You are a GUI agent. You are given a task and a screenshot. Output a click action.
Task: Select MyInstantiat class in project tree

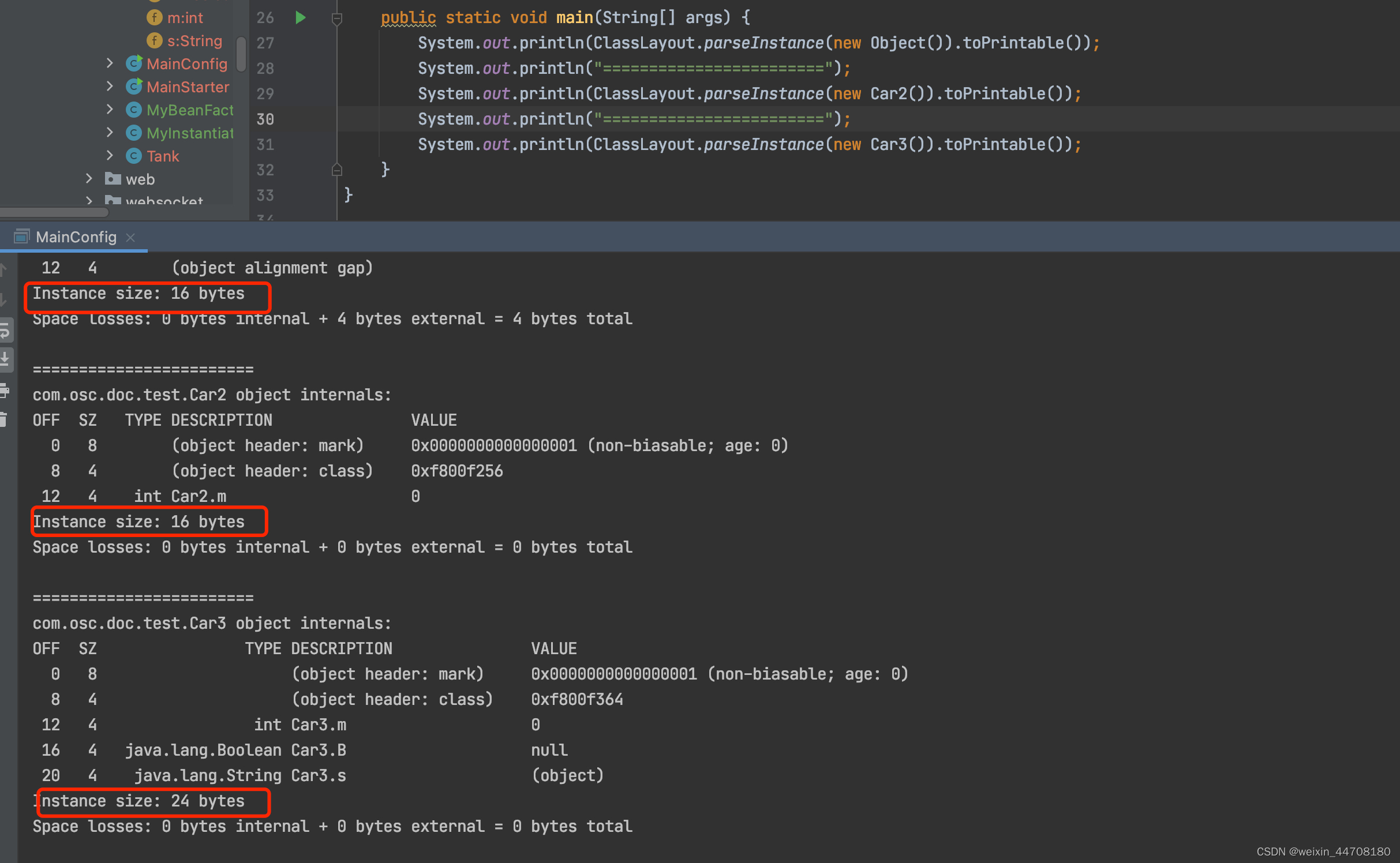(190, 133)
